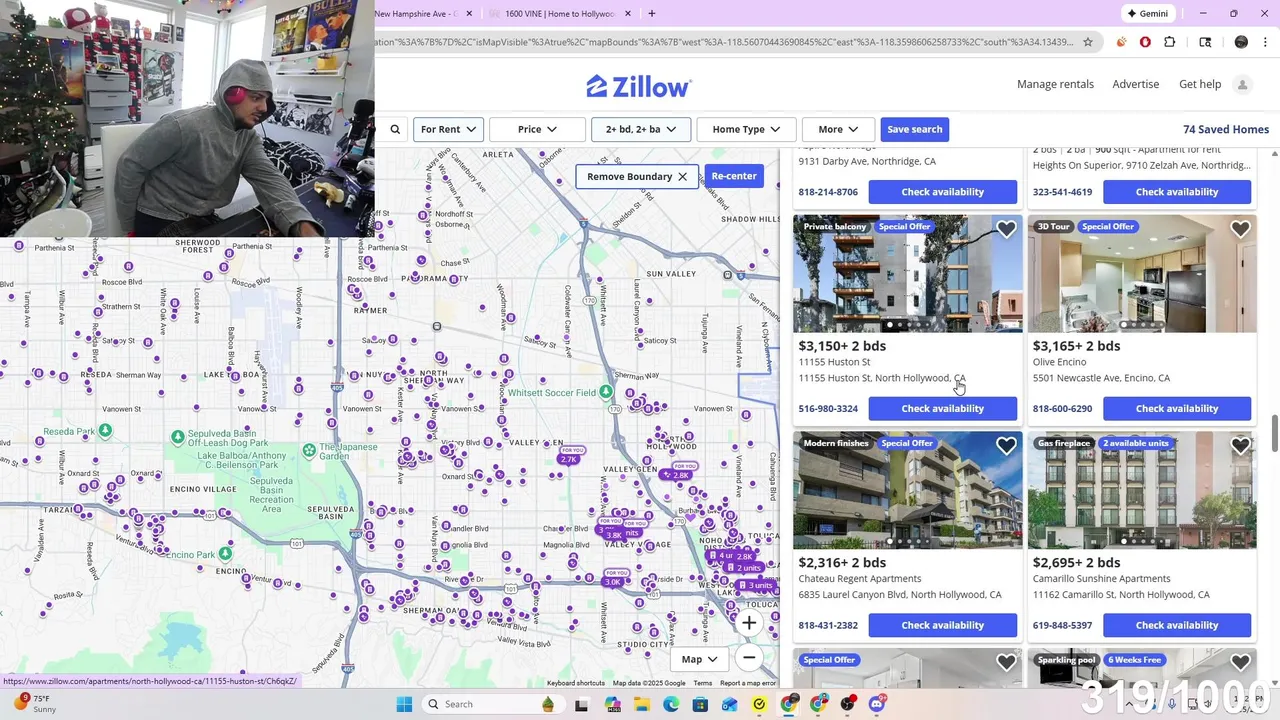The width and height of the screenshot is (1280, 720).
Task: Open Microsoft Edge from taskbar
Action: (x=671, y=704)
